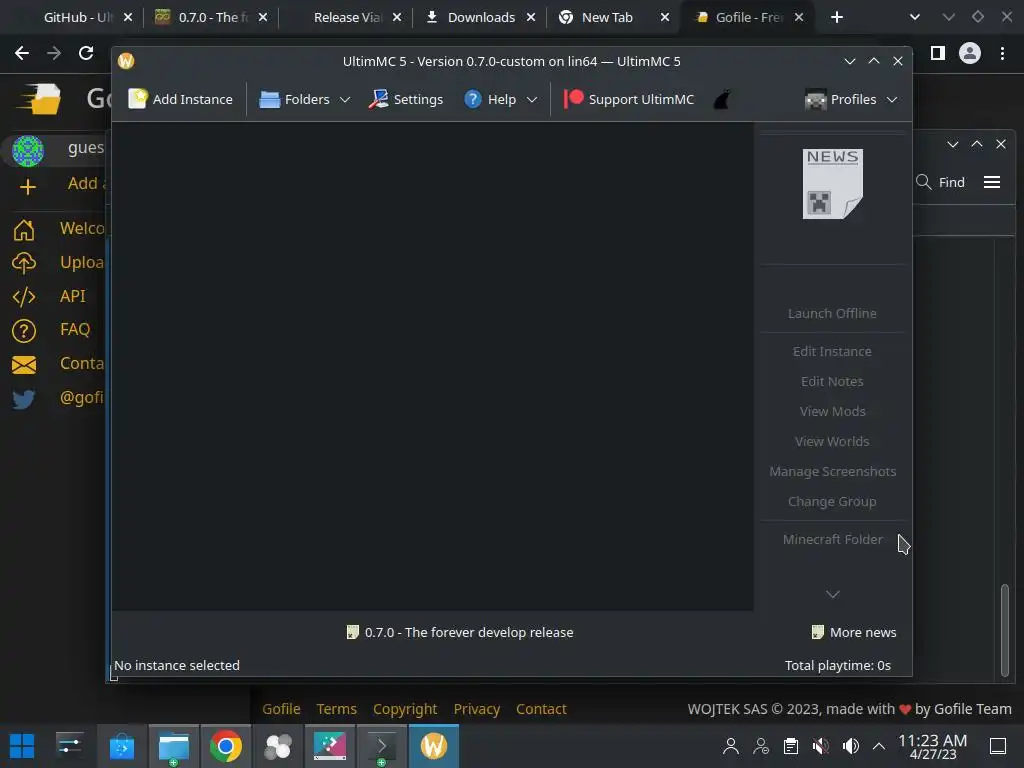Screen dimensions: 1024x768
Task: Click the black cat icon in toolbar
Action: click(722, 99)
